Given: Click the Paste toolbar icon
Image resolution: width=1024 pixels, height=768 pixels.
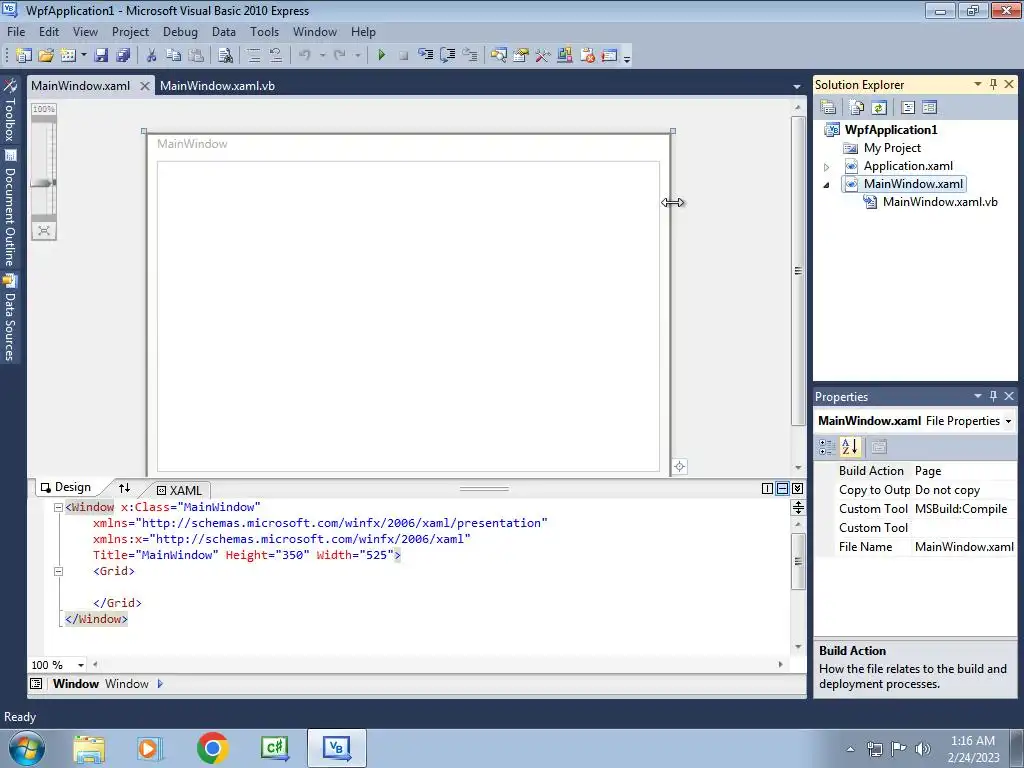Looking at the screenshot, I should (196, 56).
